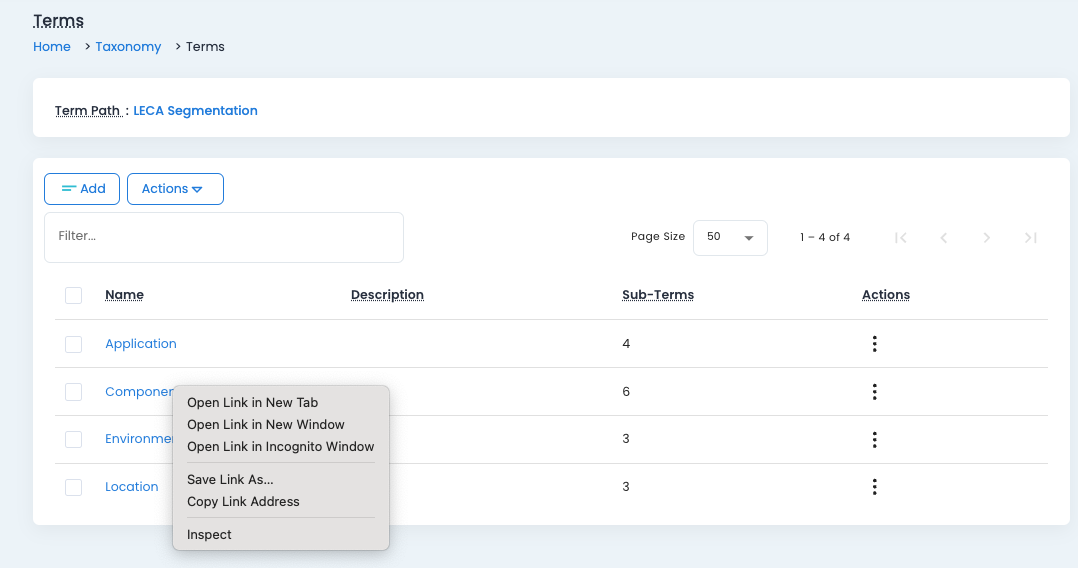1078x568 pixels.
Task: Click into the Filter text field
Action: 224,237
